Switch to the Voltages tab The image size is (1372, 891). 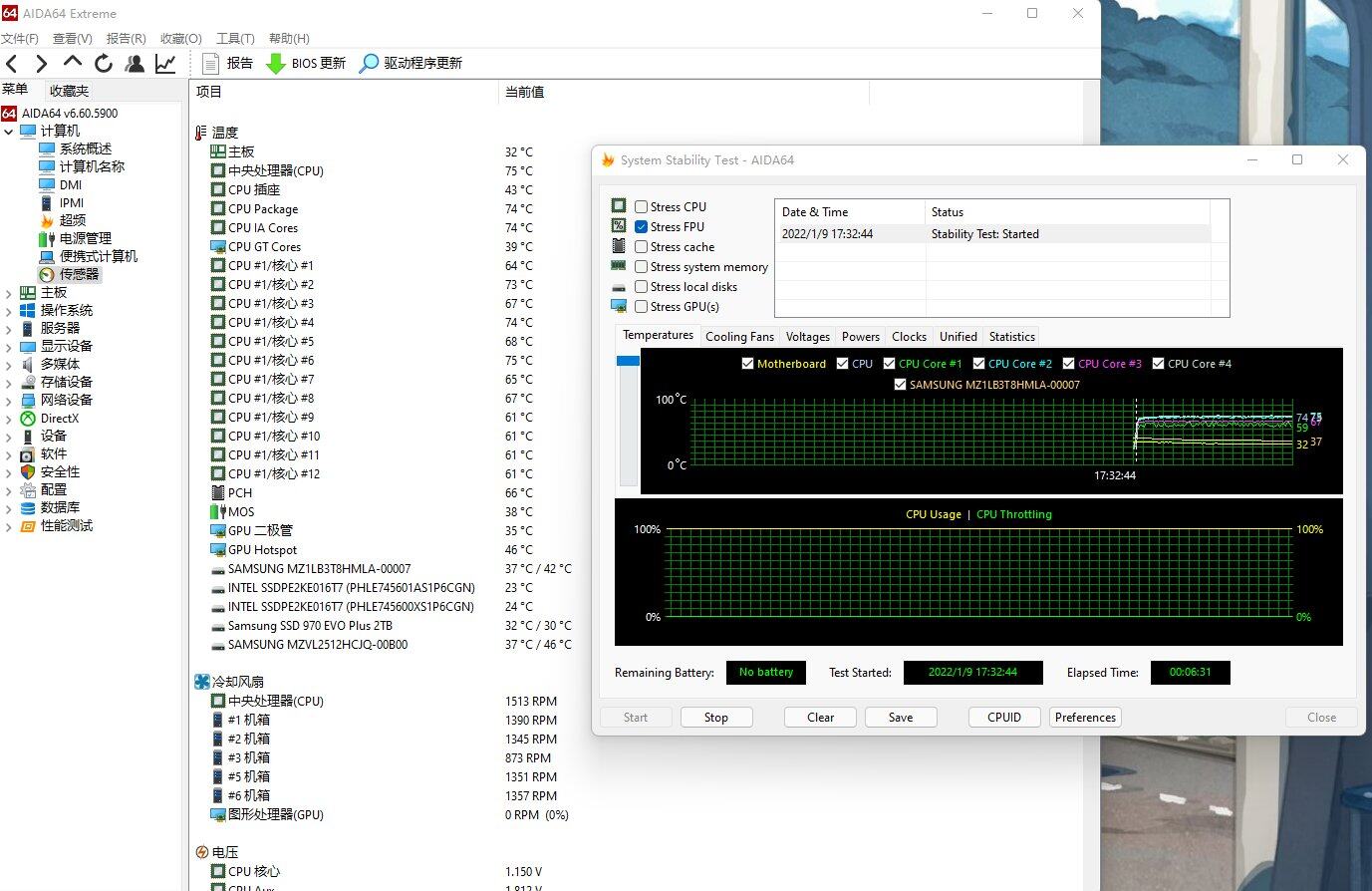(807, 337)
